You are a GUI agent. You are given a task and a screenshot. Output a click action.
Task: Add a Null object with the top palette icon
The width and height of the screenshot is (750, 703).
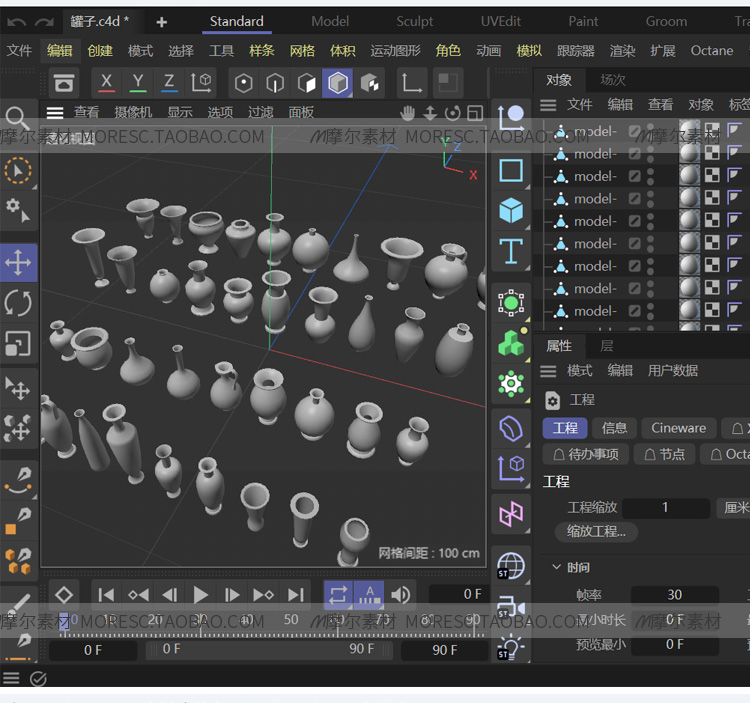click(x=511, y=118)
